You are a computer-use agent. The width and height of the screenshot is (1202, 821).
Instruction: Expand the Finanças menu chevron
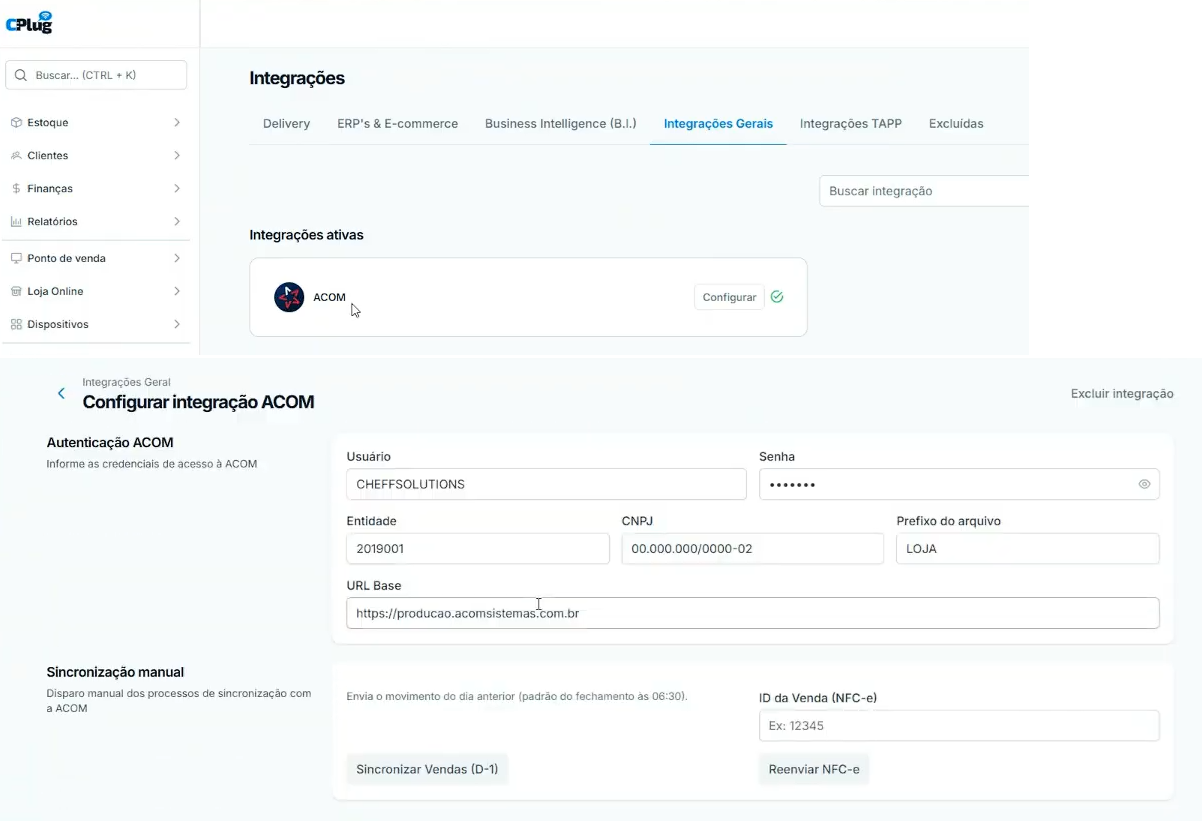(x=177, y=189)
